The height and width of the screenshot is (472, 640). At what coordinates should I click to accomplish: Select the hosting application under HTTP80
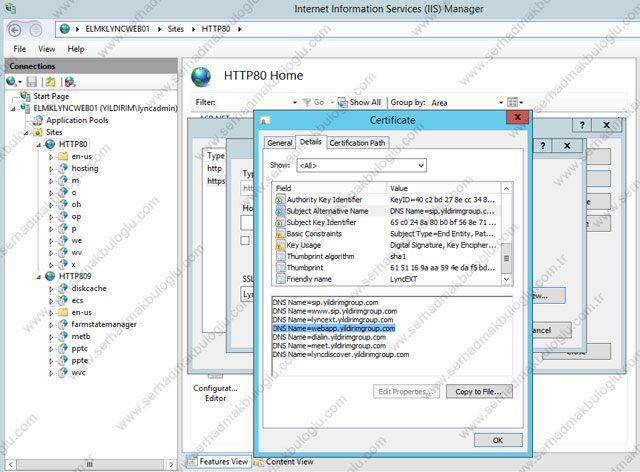point(85,168)
